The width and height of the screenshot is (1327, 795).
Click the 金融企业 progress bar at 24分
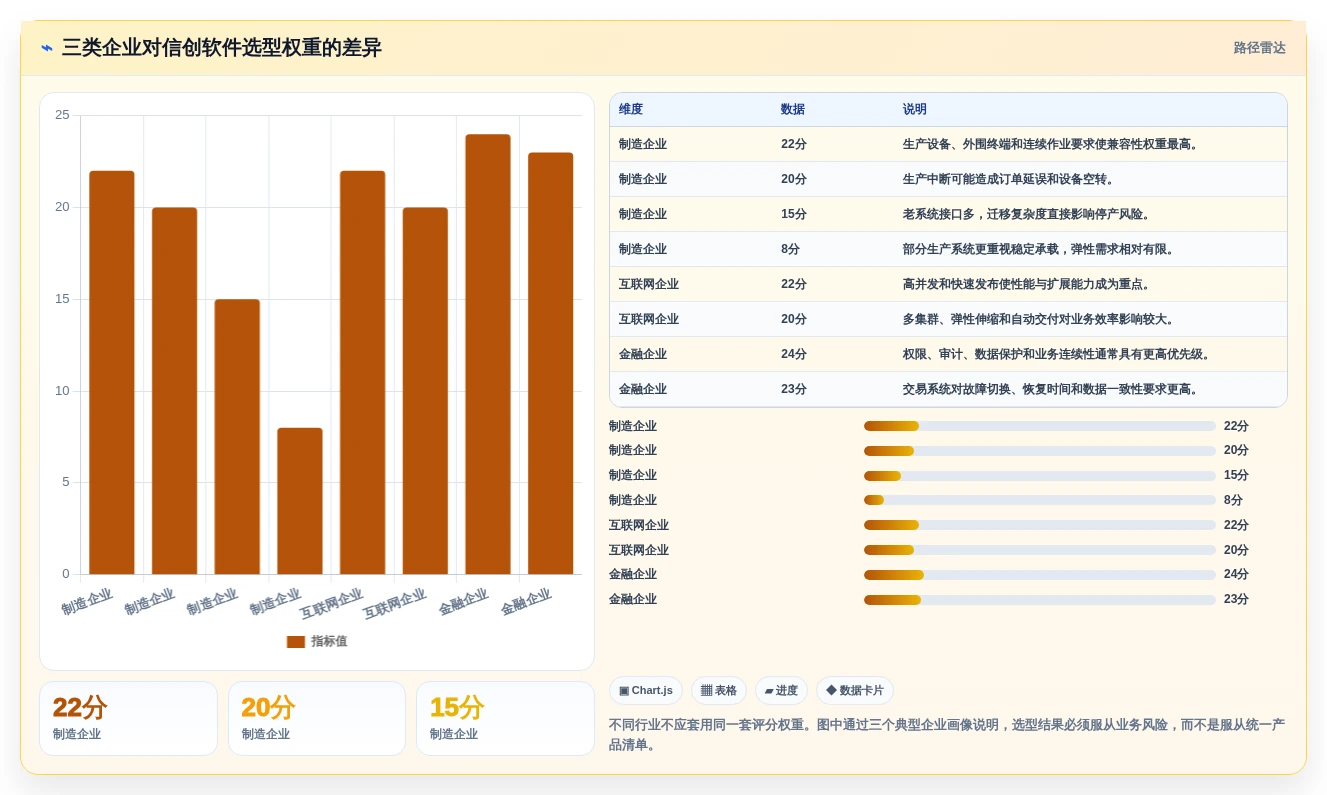point(1040,575)
